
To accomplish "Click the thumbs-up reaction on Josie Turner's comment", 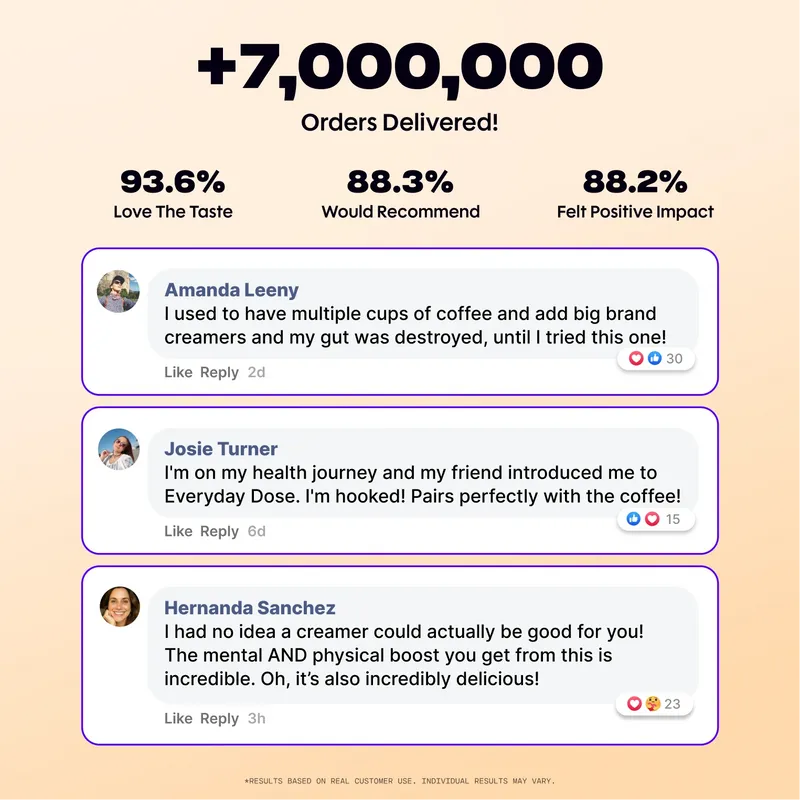I will [x=633, y=519].
